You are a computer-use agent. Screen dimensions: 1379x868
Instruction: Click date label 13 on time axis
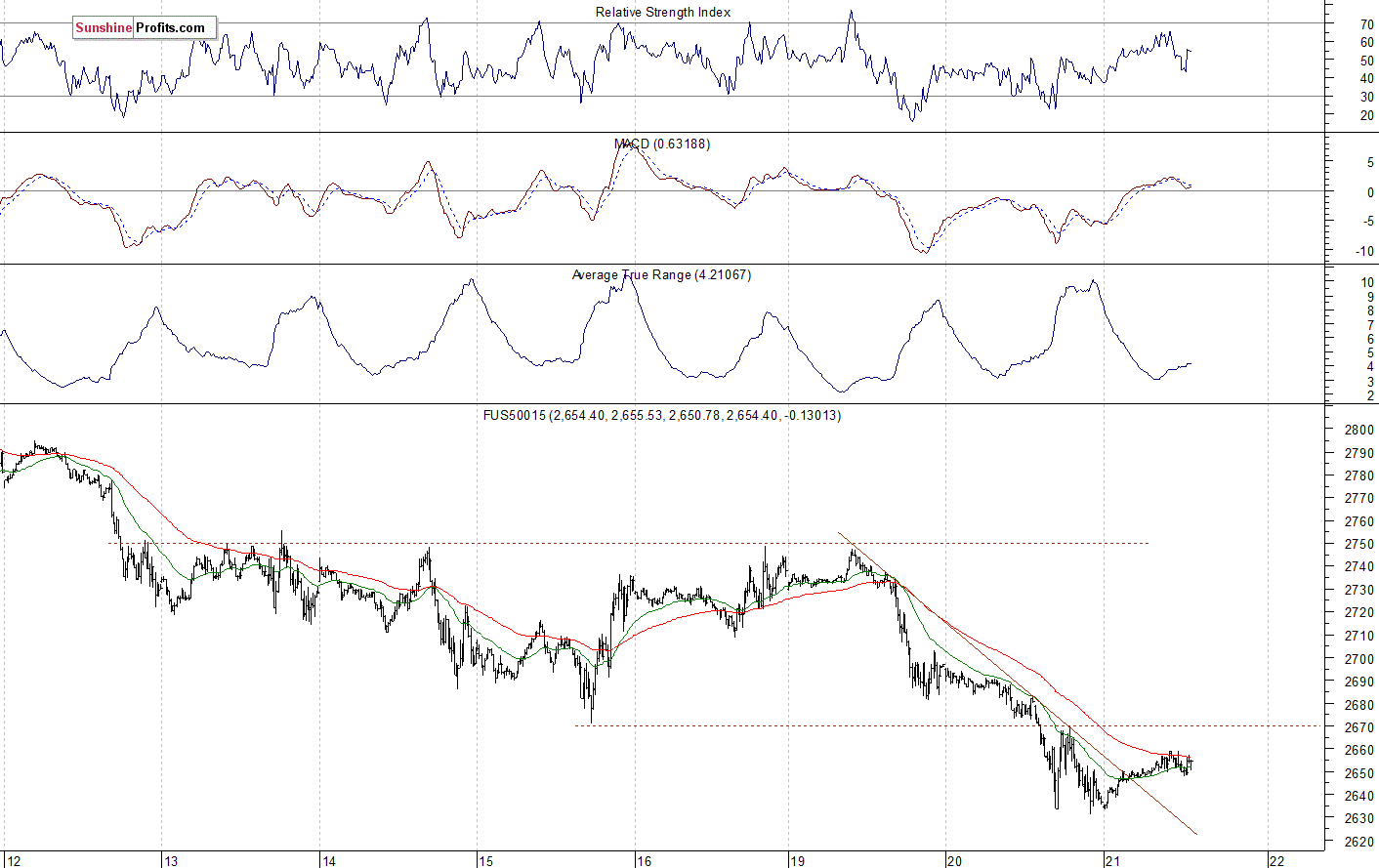coord(171,860)
